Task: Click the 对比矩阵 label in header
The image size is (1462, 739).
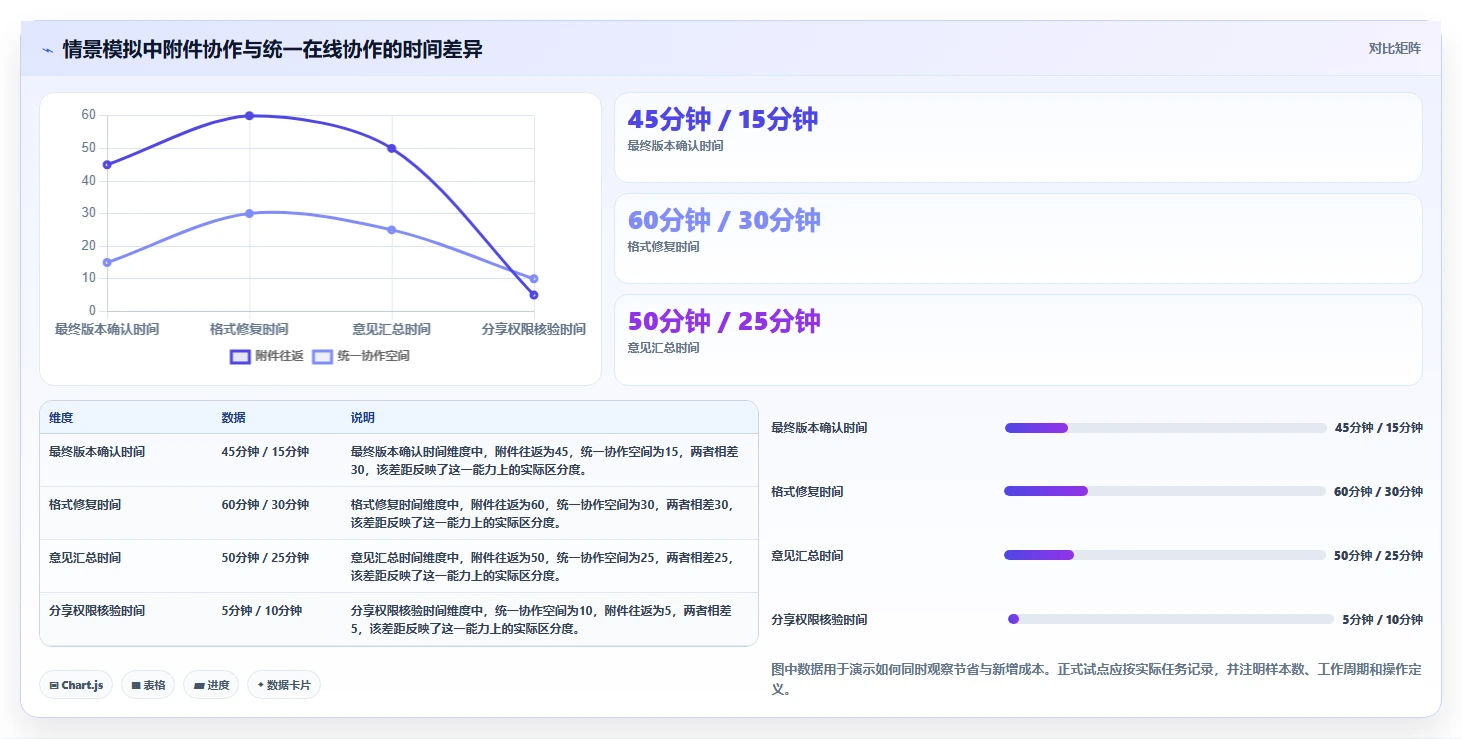Action: (x=1394, y=48)
